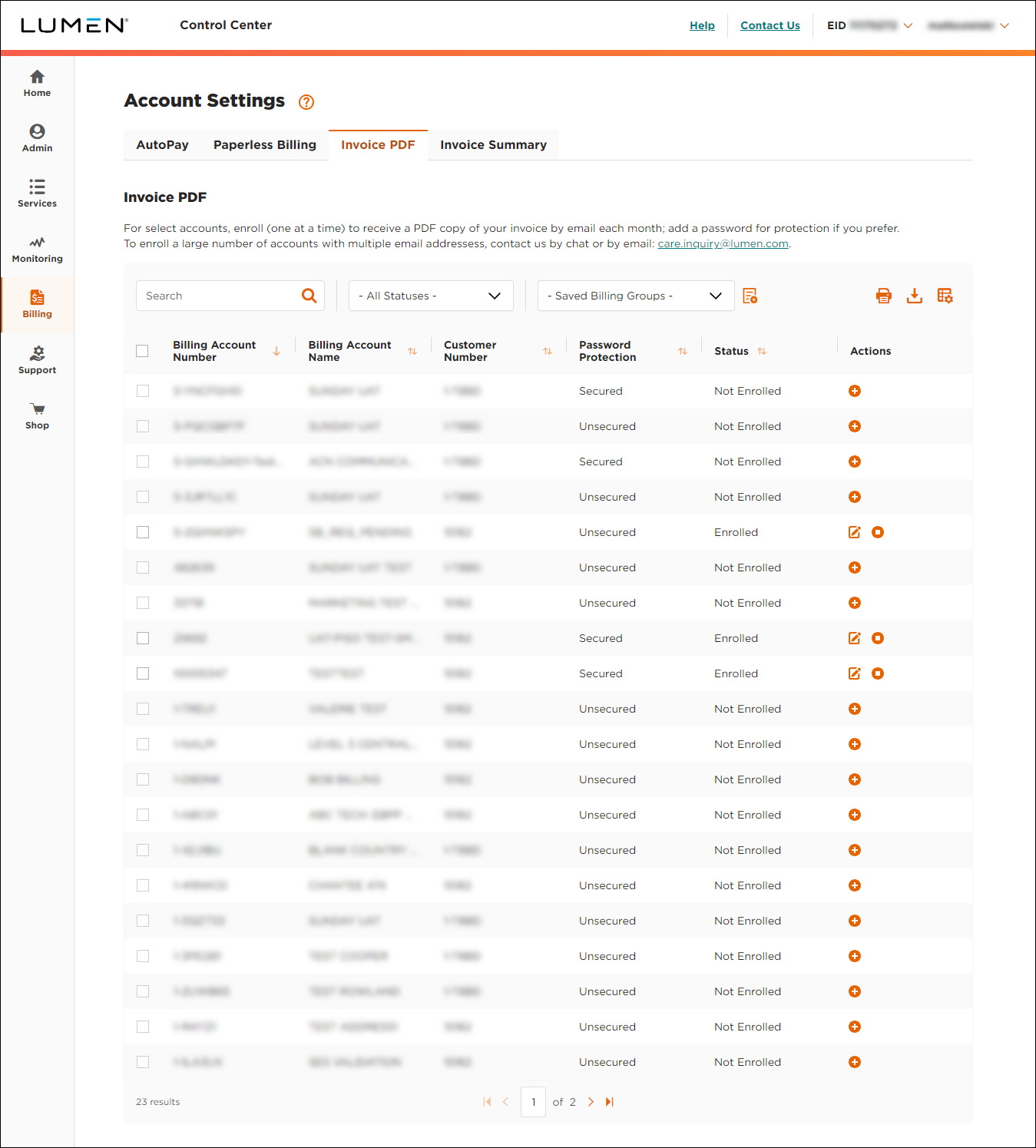The height and width of the screenshot is (1148, 1036).
Task: Check the TEST ROWLAND row checkbox
Action: [x=143, y=991]
